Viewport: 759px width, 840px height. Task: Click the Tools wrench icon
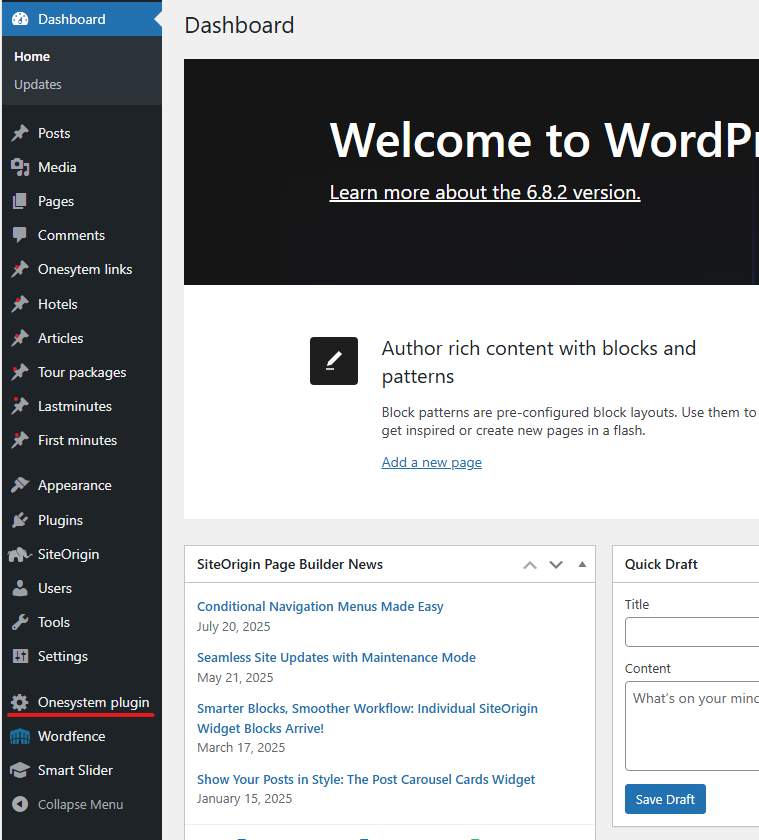pyautogui.click(x=20, y=622)
